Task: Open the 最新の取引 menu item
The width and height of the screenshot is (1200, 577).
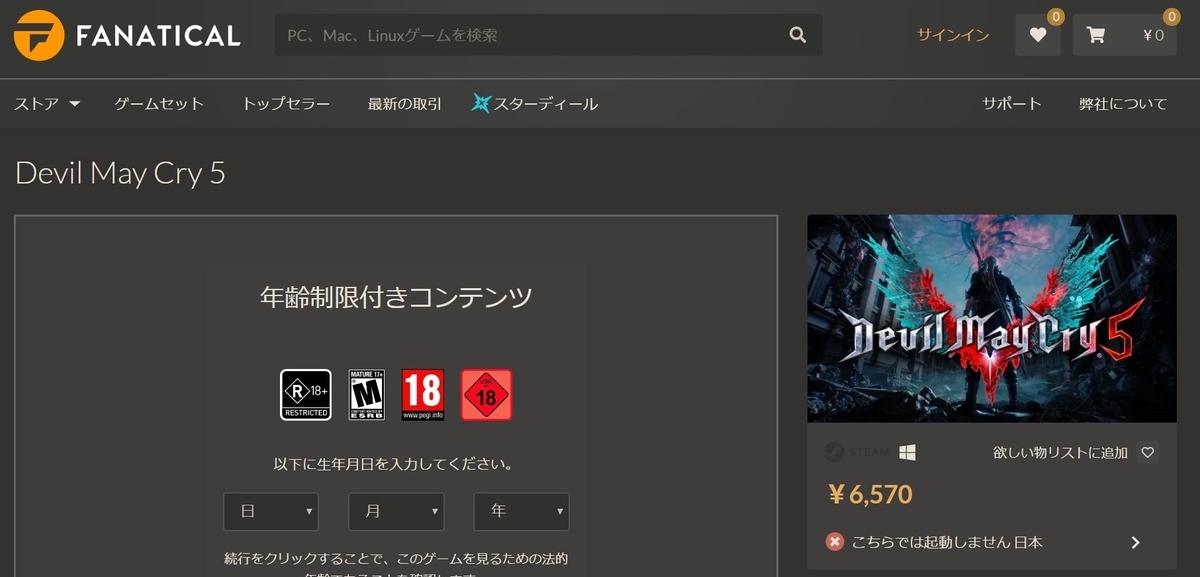Action: [x=404, y=103]
